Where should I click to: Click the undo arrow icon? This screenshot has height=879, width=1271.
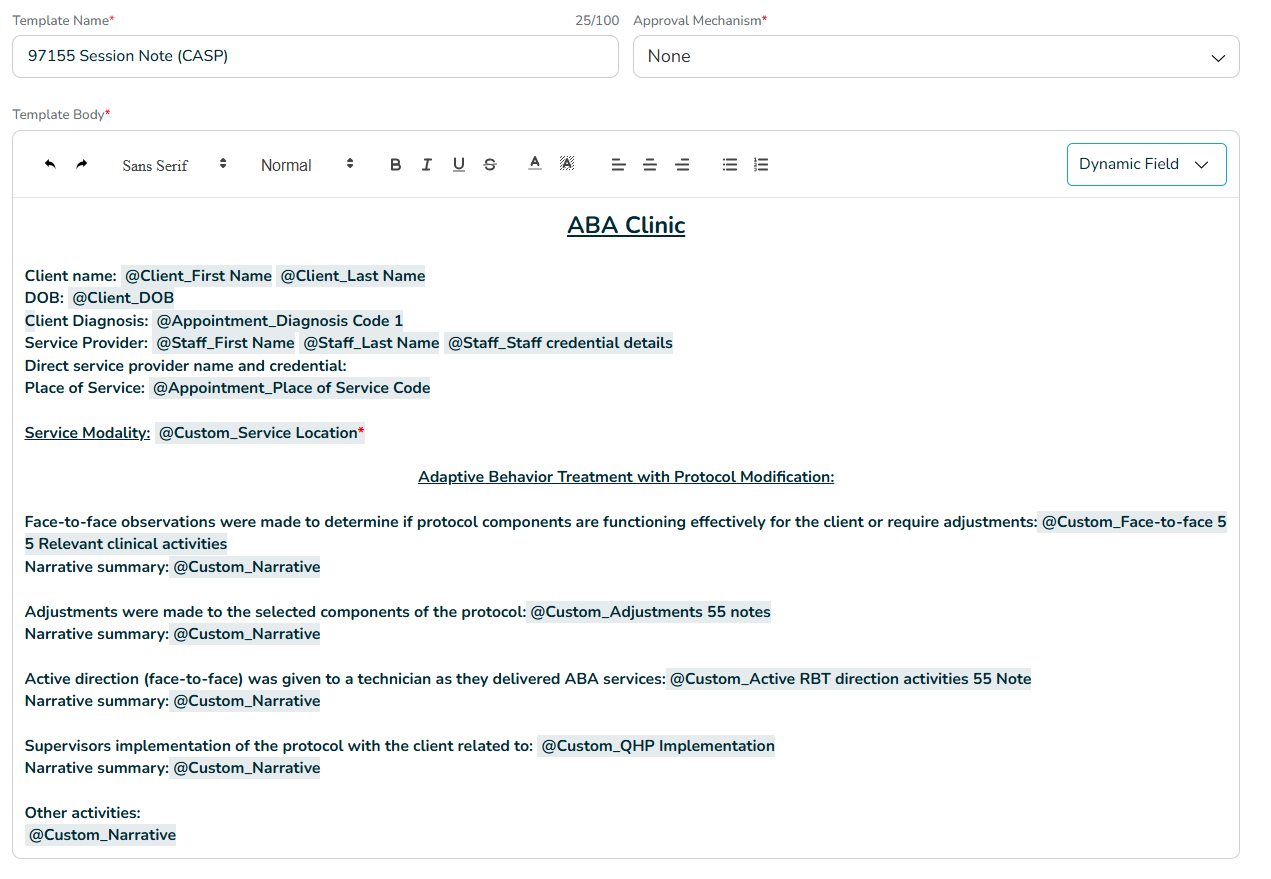pos(50,164)
